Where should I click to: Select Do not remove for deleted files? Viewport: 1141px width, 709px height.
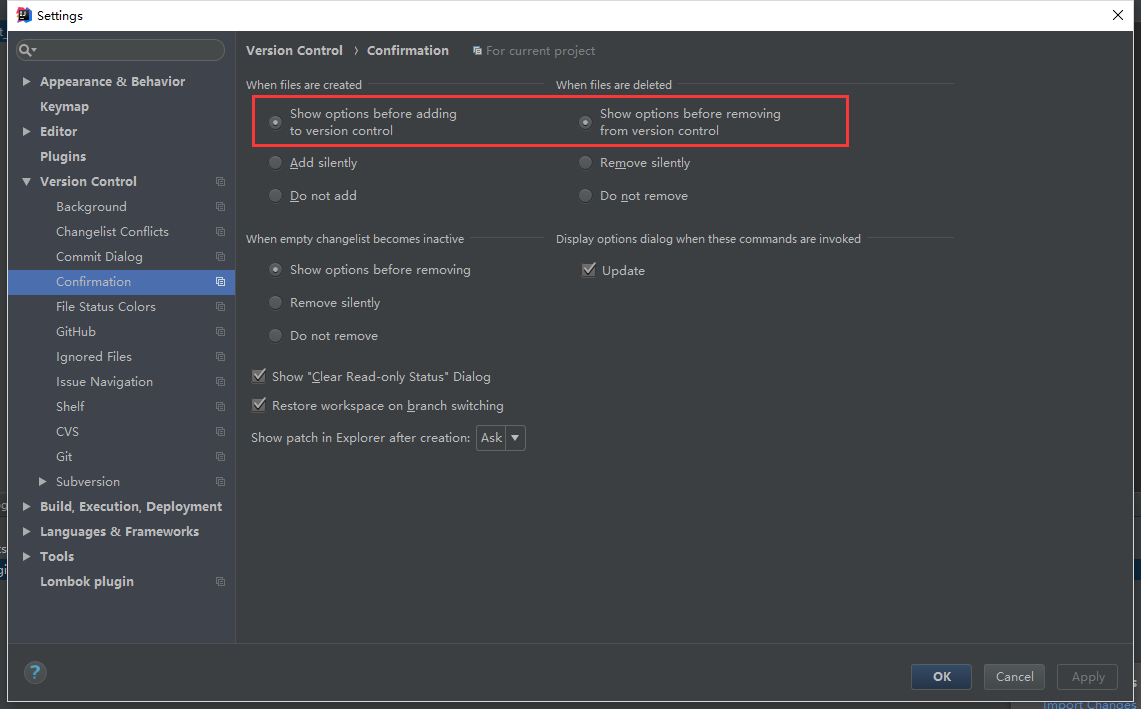pyautogui.click(x=586, y=196)
